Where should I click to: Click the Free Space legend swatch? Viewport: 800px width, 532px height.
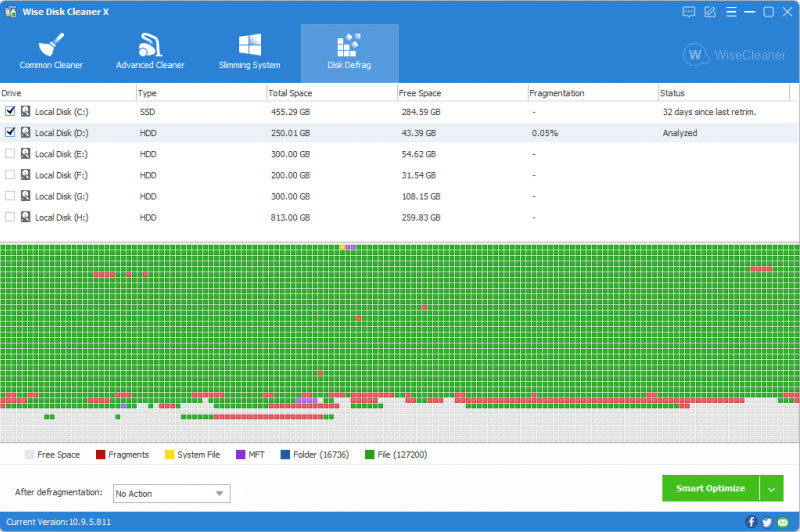coord(30,454)
